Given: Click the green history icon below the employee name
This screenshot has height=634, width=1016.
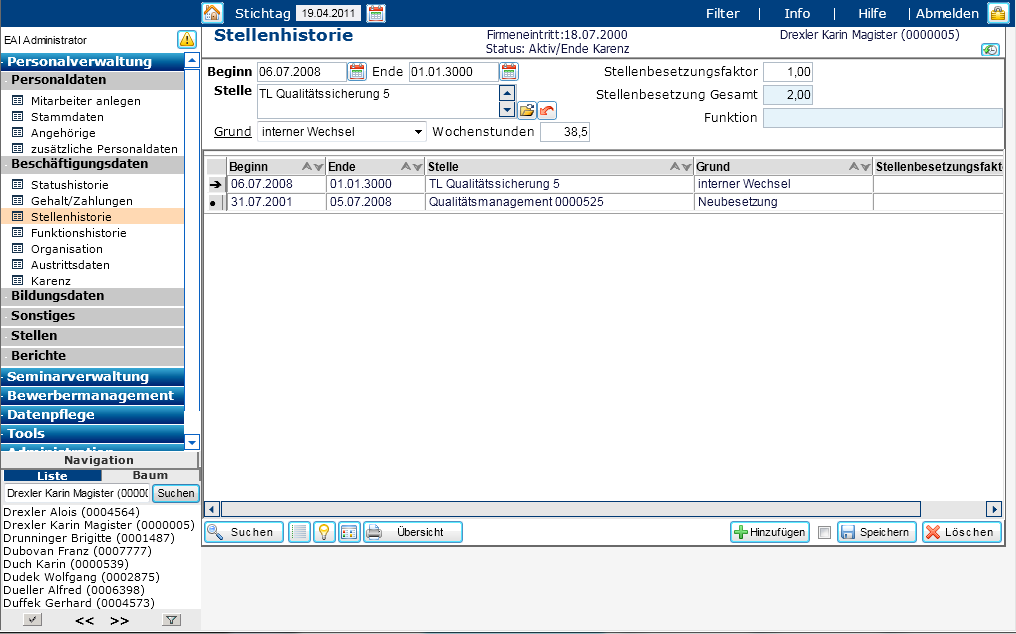Looking at the screenshot, I should (990, 50).
